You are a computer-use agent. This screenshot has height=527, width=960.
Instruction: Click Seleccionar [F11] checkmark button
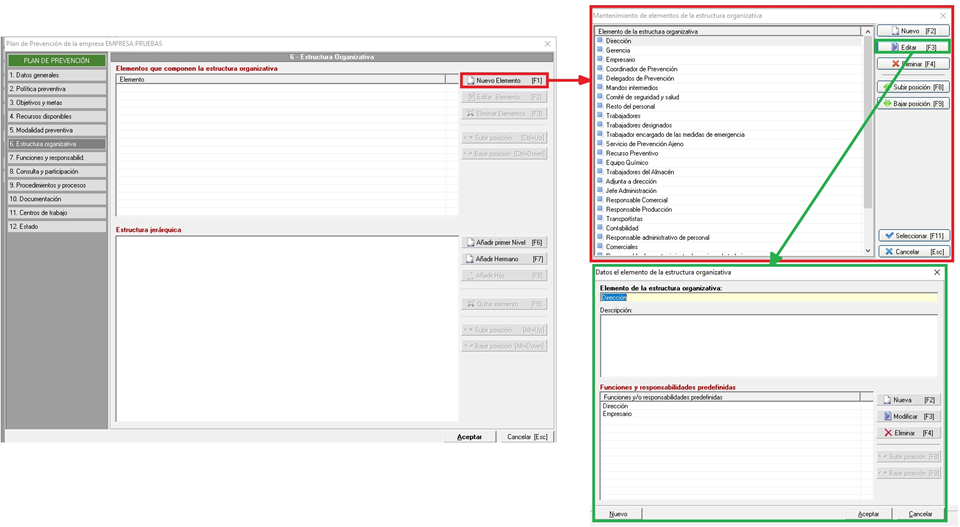click(x=913, y=236)
